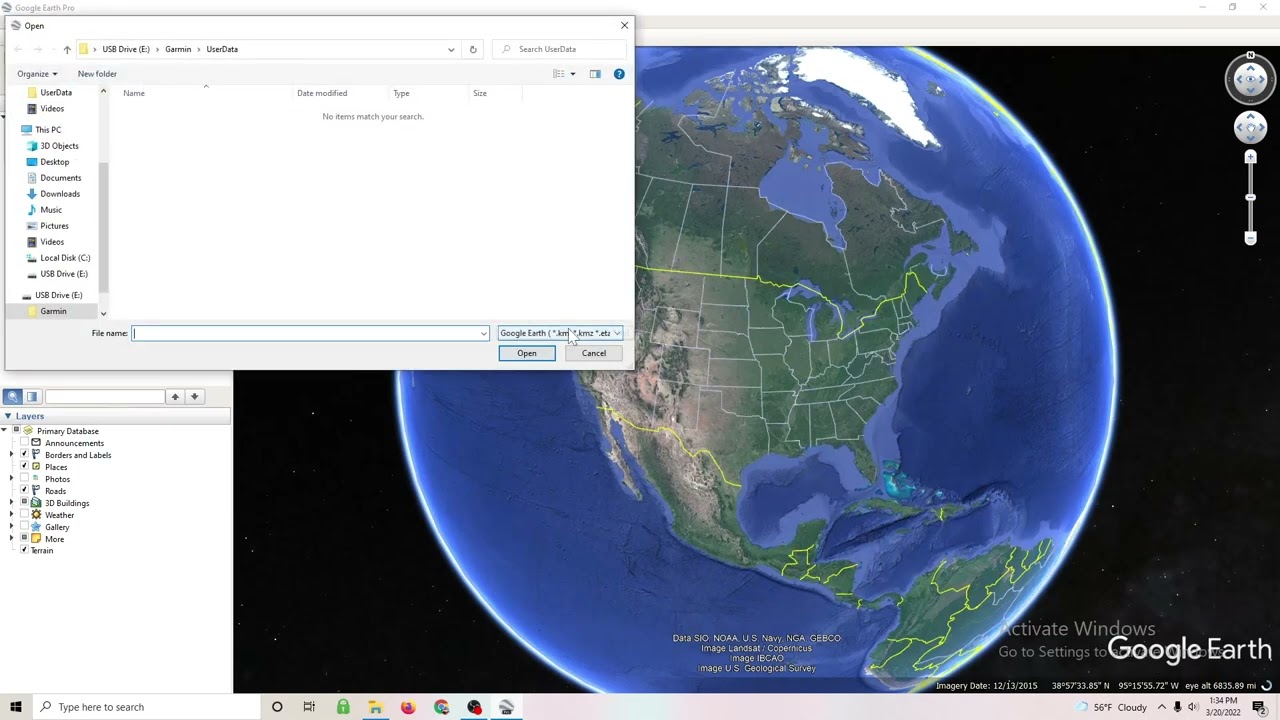Click the green padlock taskbar icon
The height and width of the screenshot is (720, 1280).
343,707
